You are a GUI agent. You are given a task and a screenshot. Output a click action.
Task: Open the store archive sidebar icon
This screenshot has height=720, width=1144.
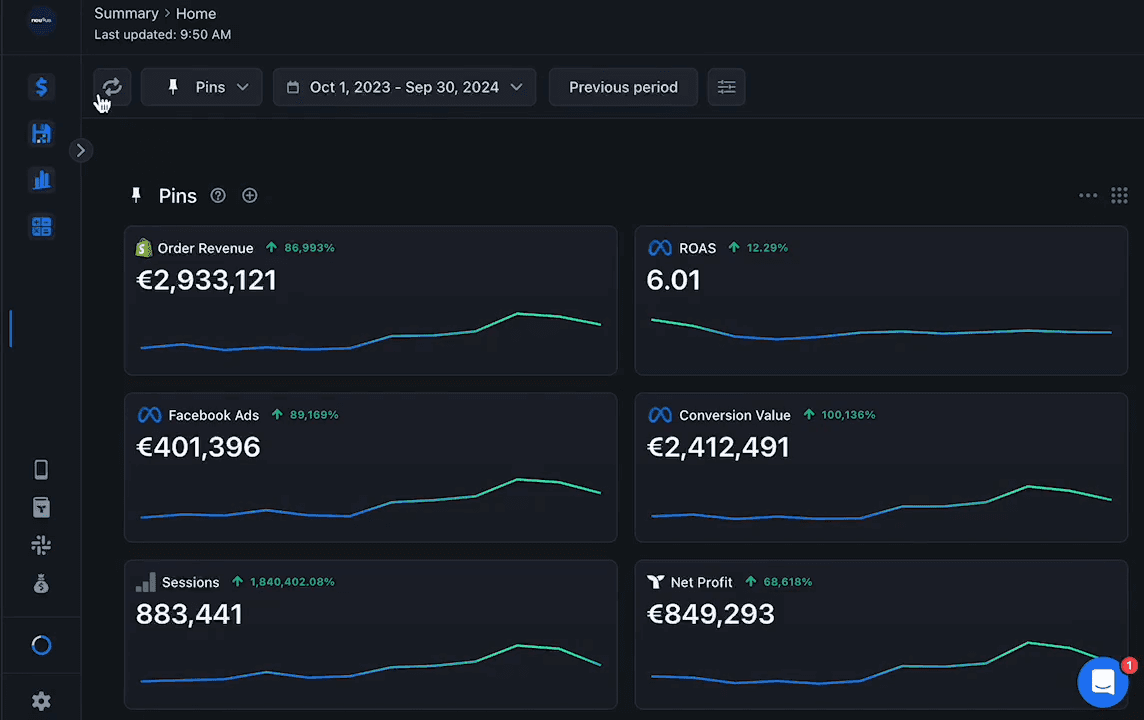point(42,507)
